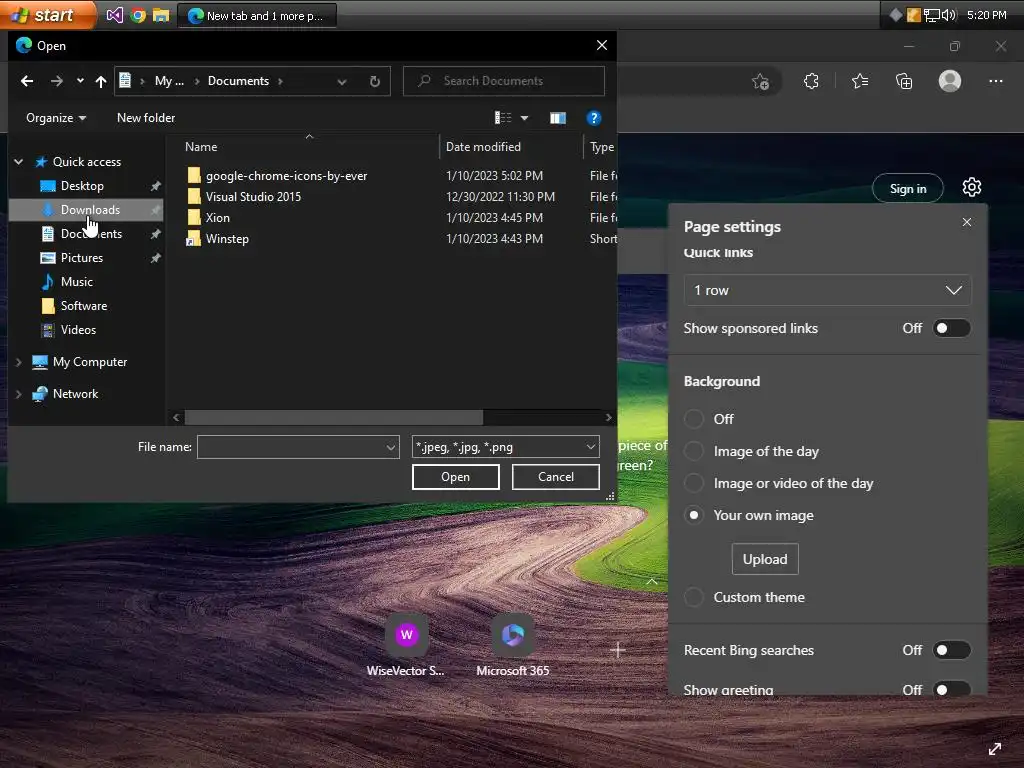Select Image of the day background
The image size is (1024, 768).
(694, 451)
